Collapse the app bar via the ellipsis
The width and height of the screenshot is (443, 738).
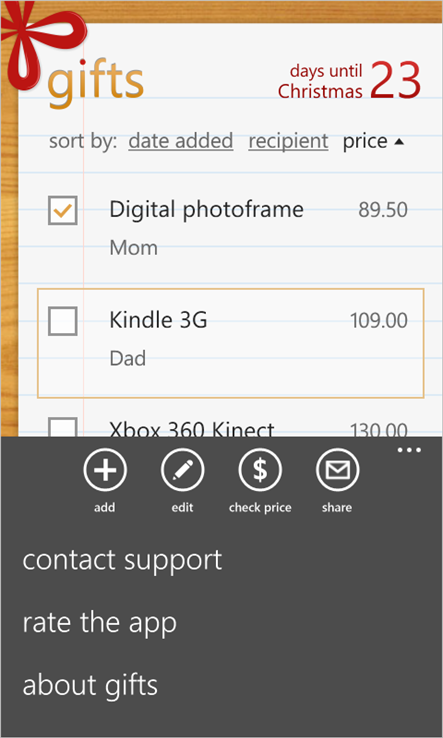click(409, 450)
